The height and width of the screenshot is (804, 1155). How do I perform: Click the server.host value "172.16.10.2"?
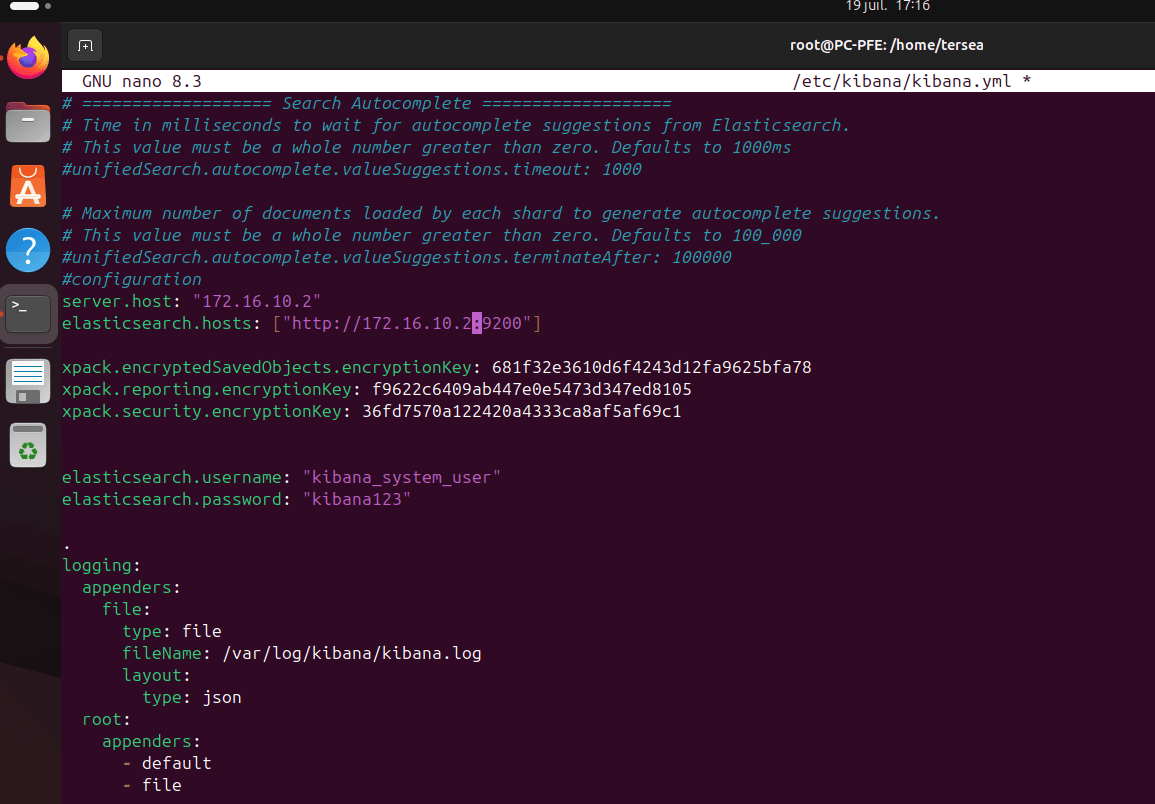[256, 301]
